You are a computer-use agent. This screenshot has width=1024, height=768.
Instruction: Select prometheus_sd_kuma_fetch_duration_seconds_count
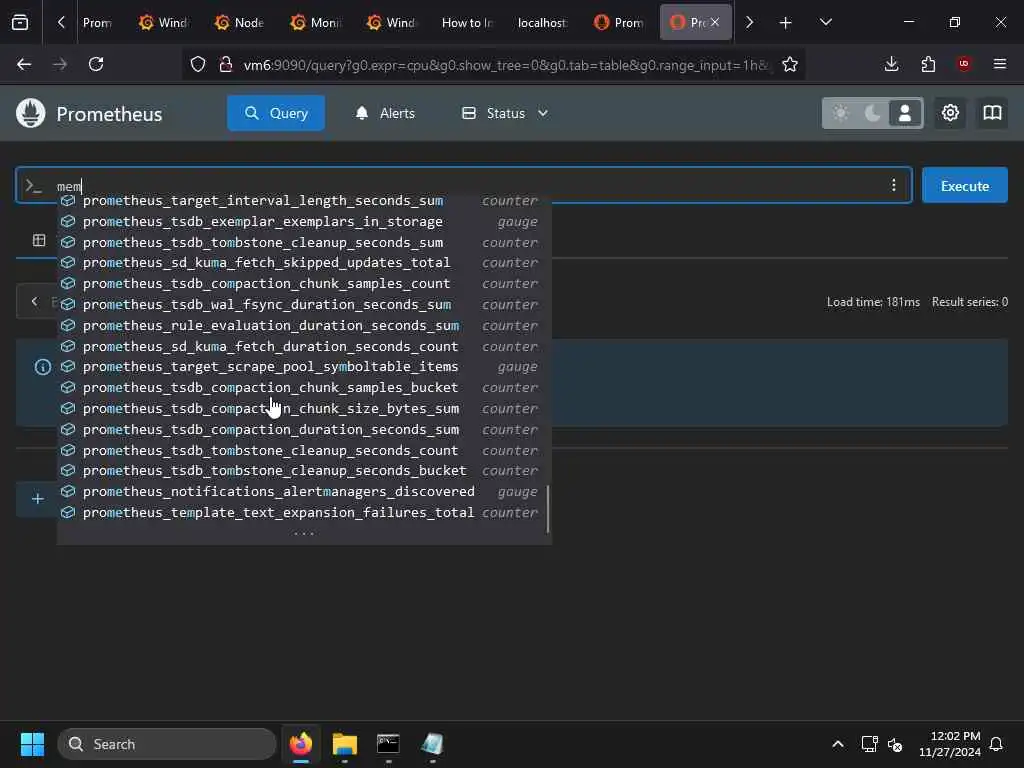click(x=304, y=346)
